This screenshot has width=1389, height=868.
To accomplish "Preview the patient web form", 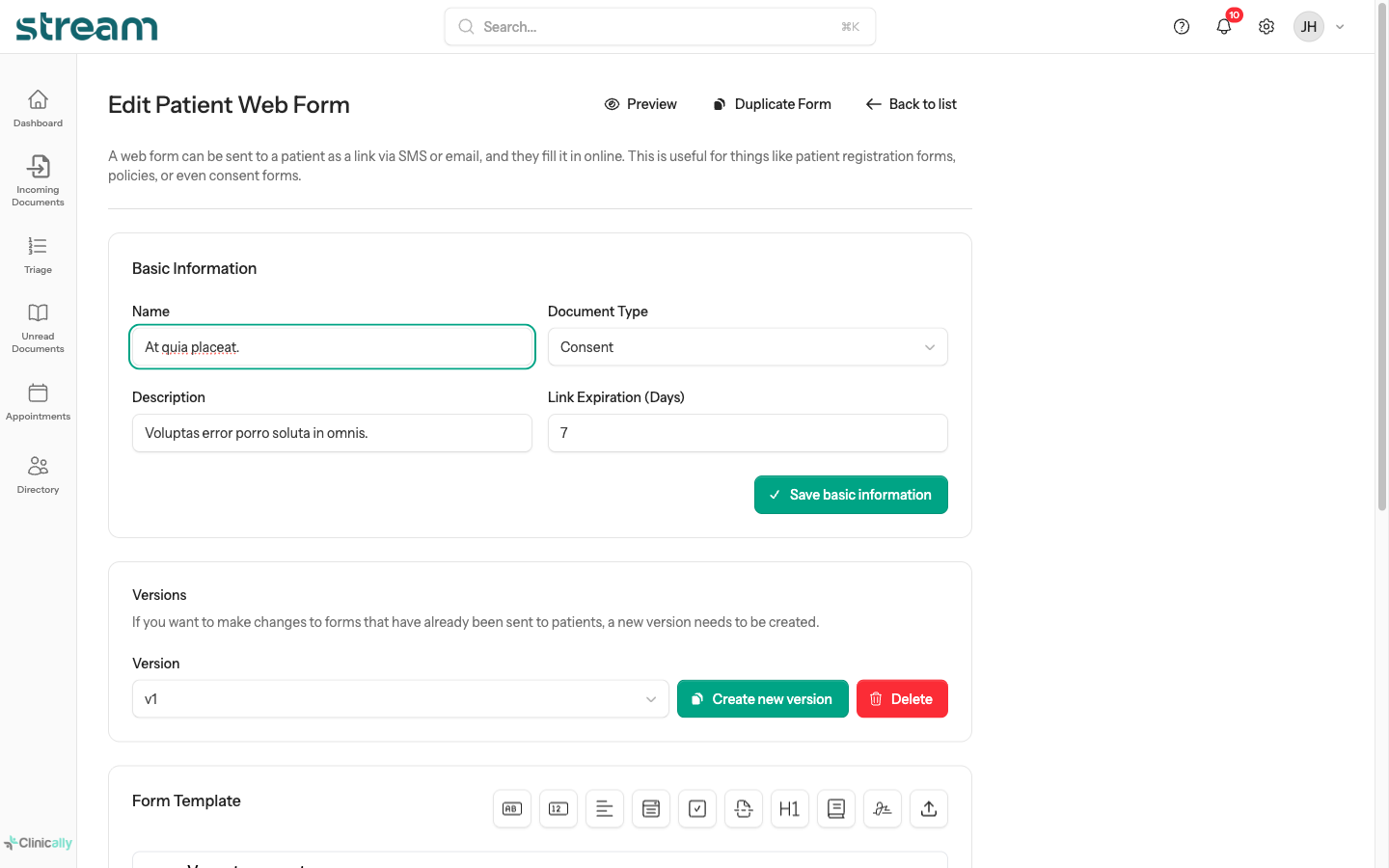I will click(640, 103).
